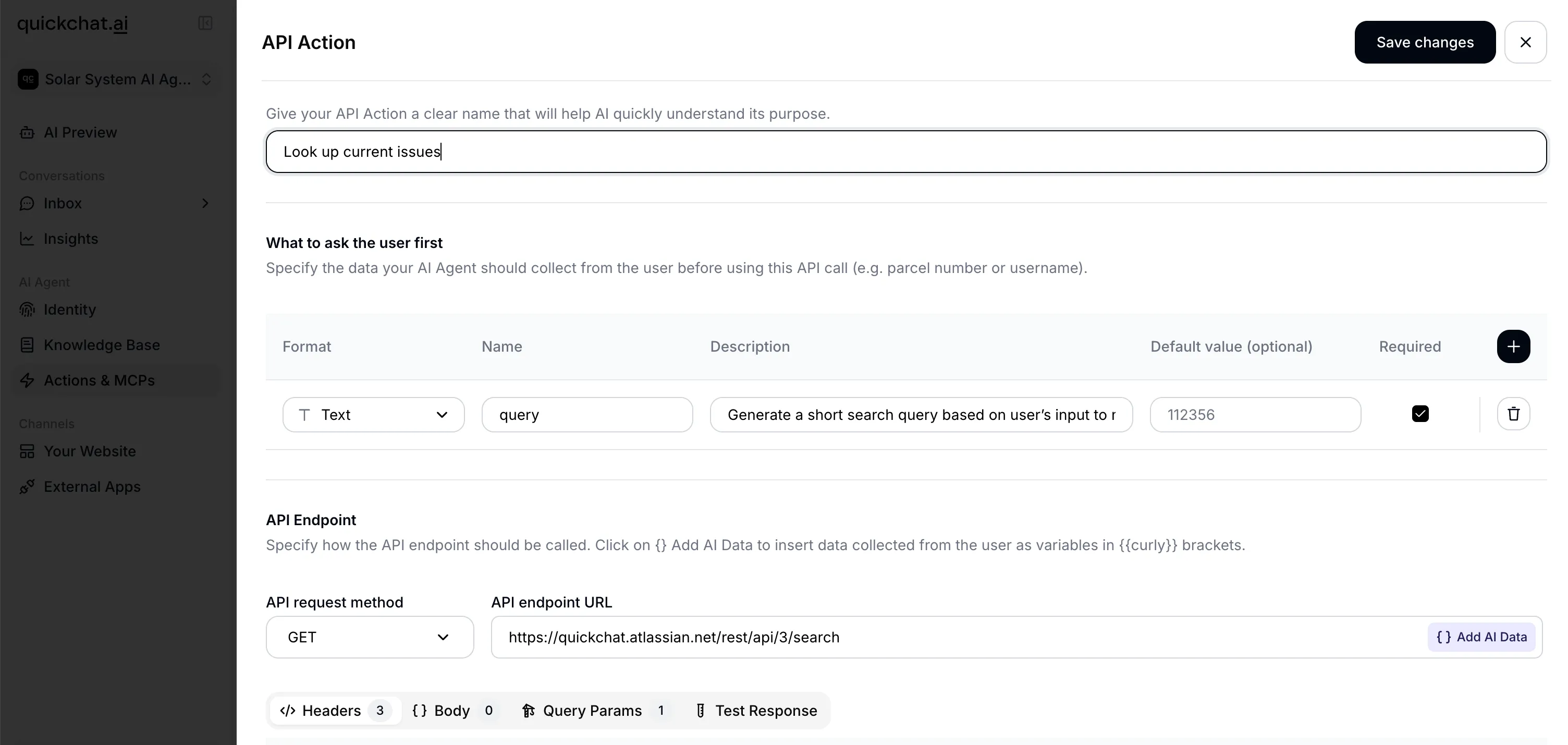
Task: Open Knowledge Base section
Action: 101,345
